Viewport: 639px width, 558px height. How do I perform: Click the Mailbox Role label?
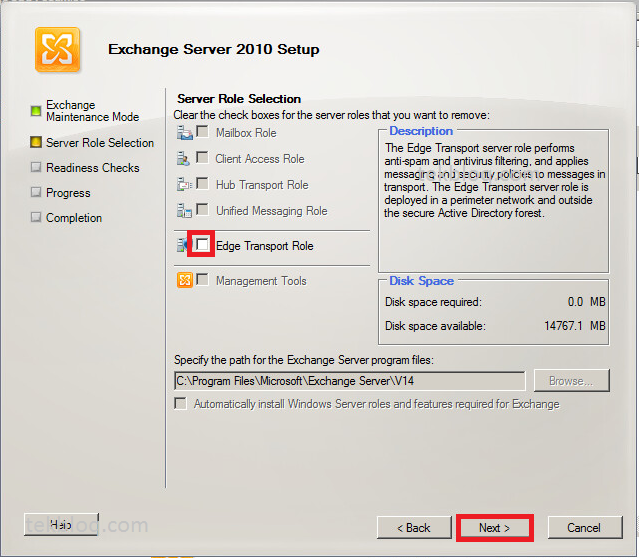(x=246, y=133)
